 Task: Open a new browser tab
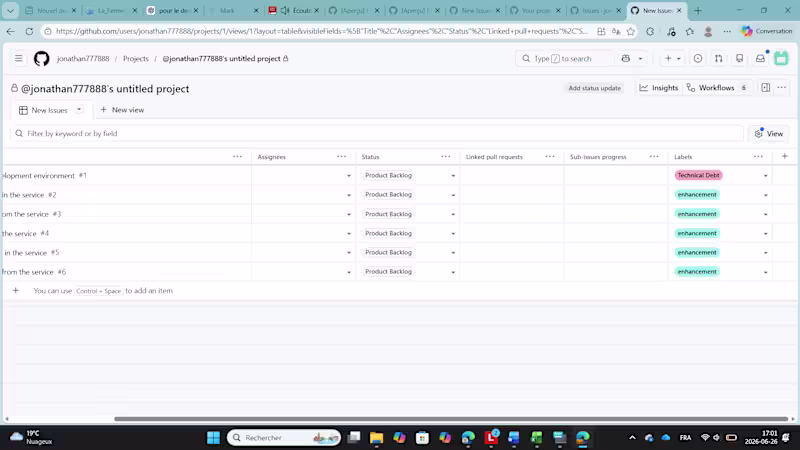(698, 10)
